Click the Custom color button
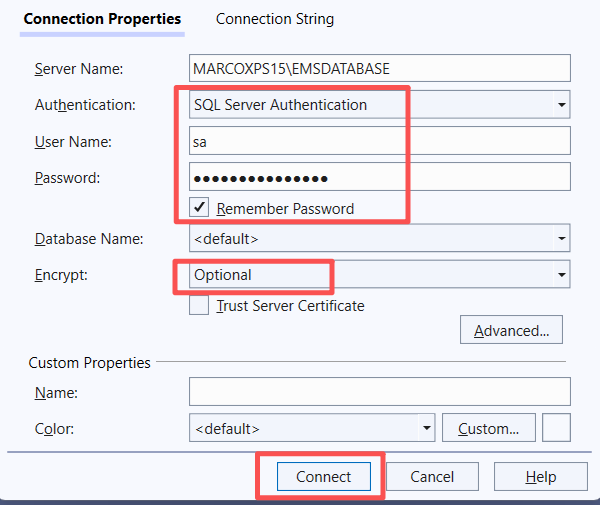The height and width of the screenshot is (505, 600). (488, 428)
